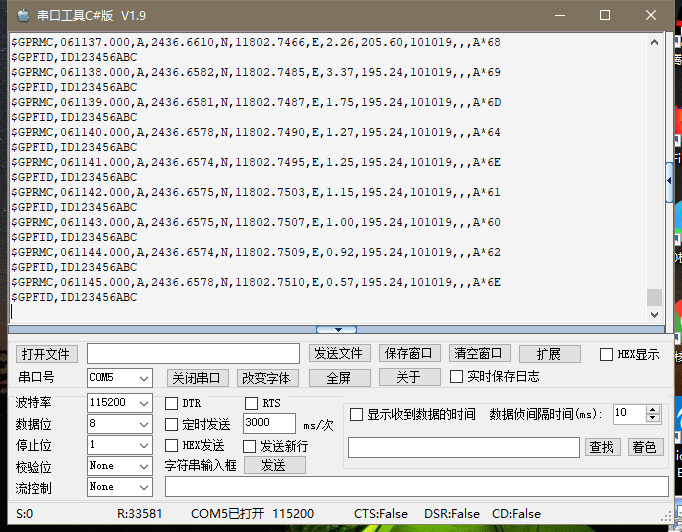The image size is (682, 532).
Task: Enable 定时发送 timed sending
Action: [172, 424]
